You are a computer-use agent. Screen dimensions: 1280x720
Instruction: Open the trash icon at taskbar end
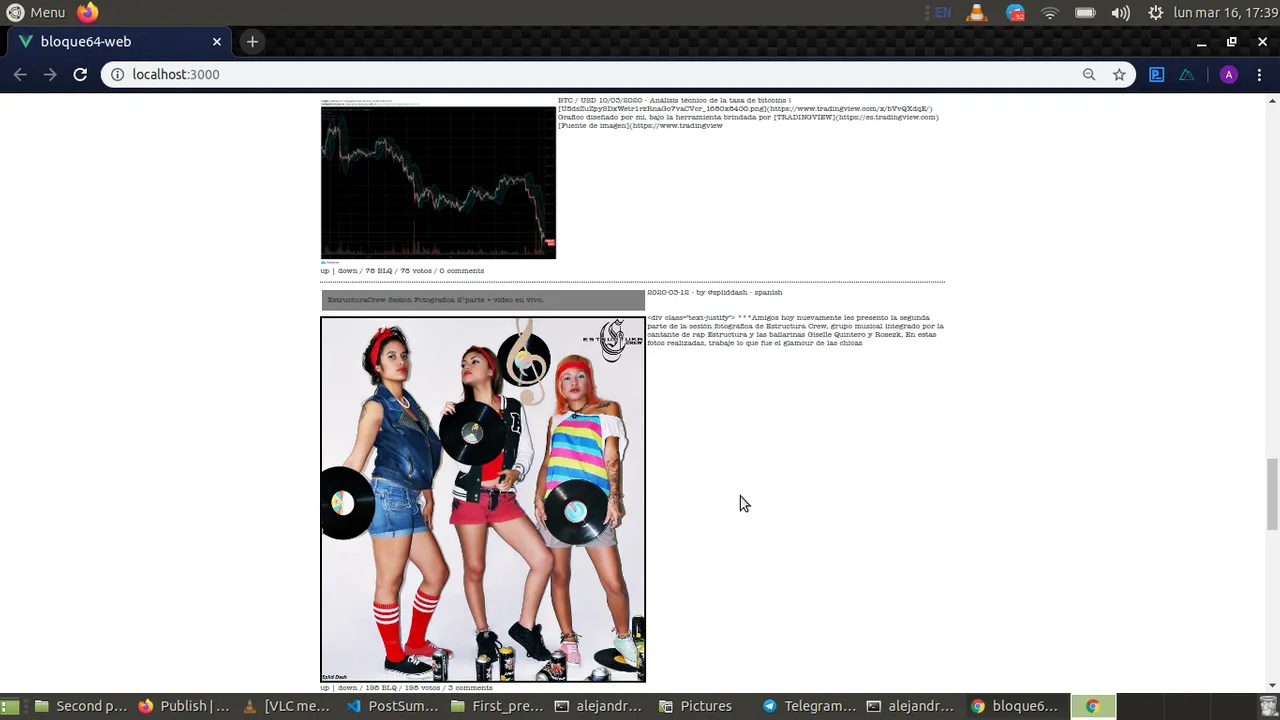click(1269, 706)
